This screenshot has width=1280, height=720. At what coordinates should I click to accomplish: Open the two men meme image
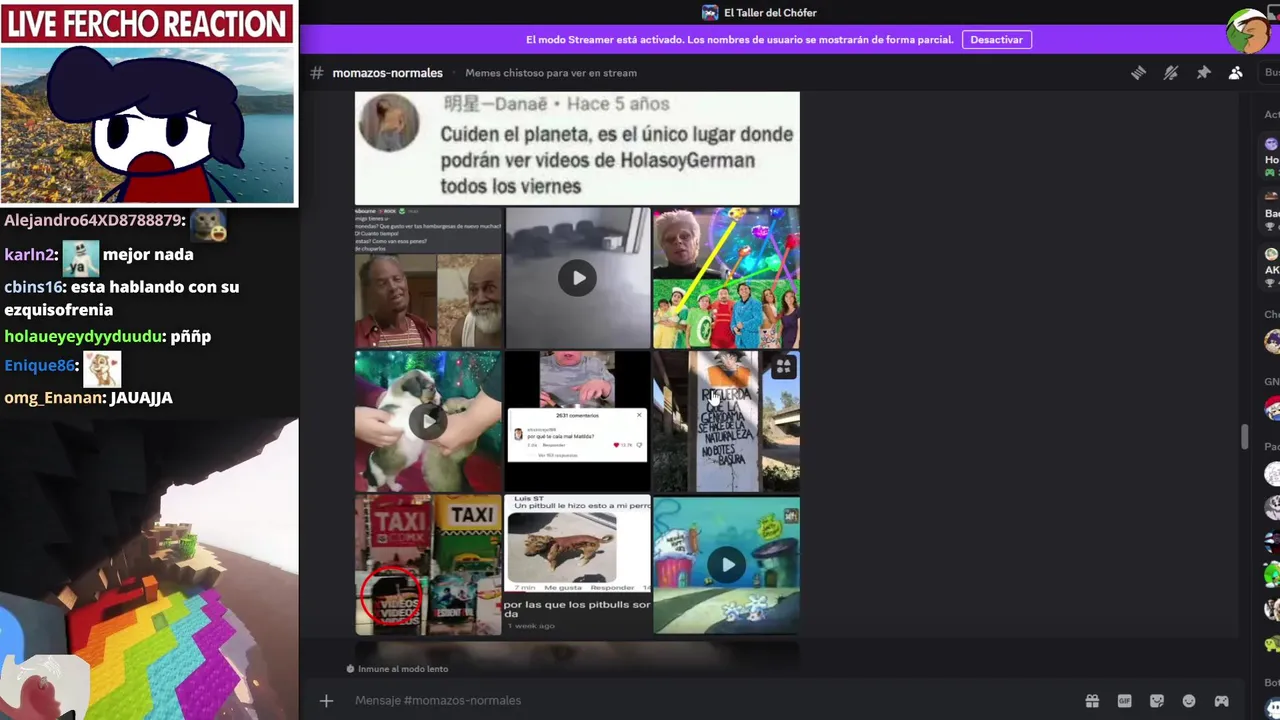[428, 278]
